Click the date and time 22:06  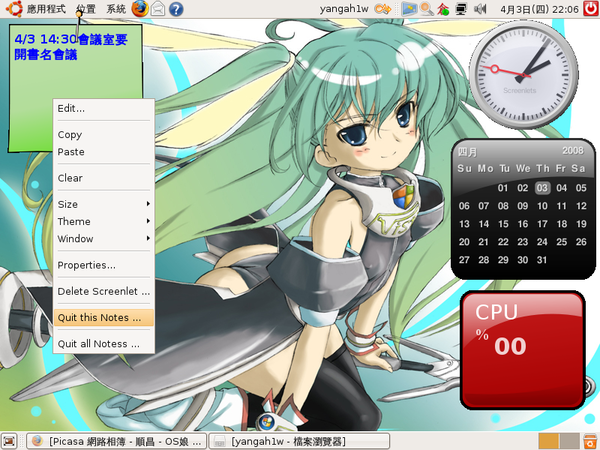pos(539,9)
